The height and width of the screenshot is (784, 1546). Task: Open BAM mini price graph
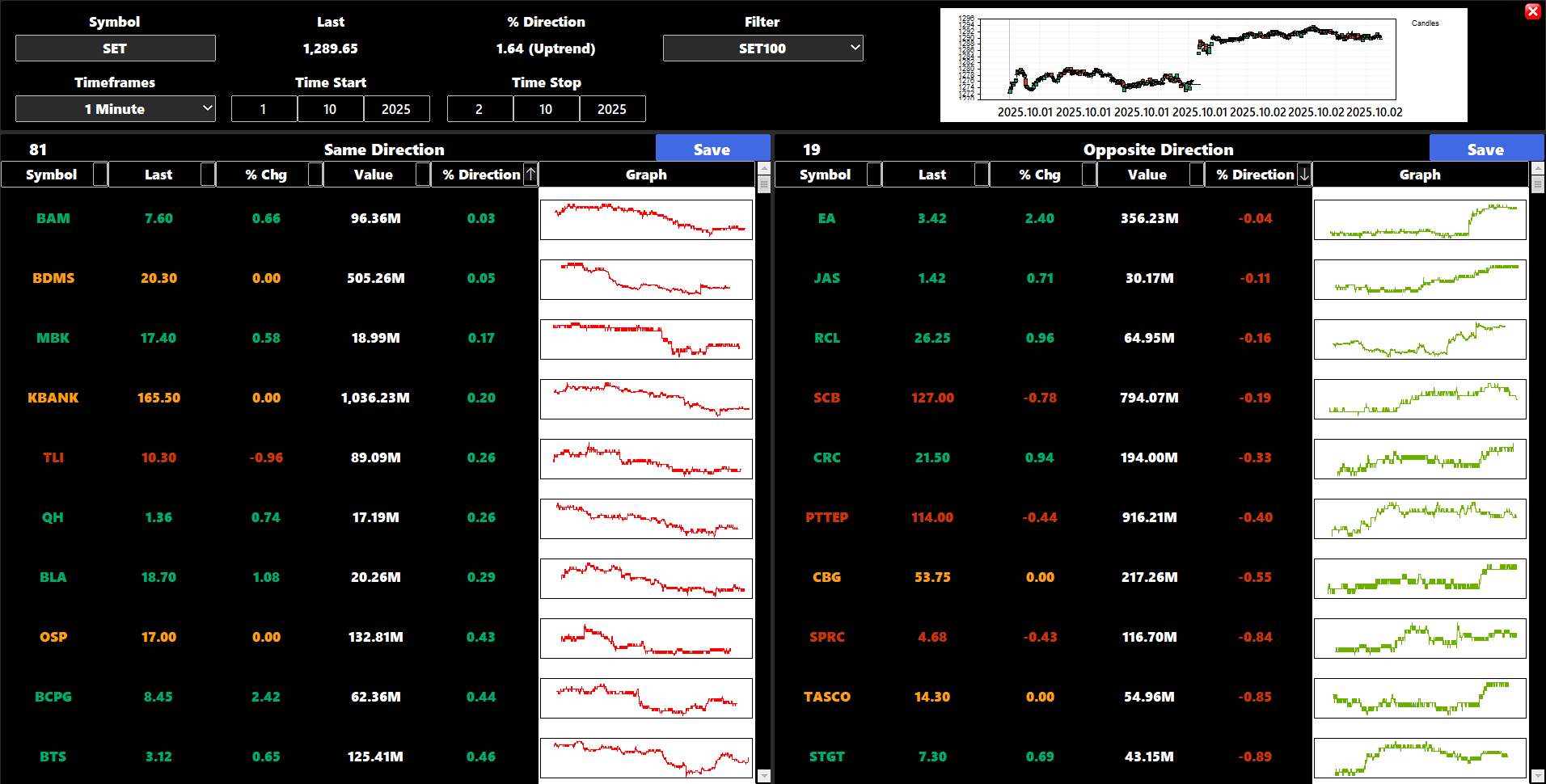646,219
